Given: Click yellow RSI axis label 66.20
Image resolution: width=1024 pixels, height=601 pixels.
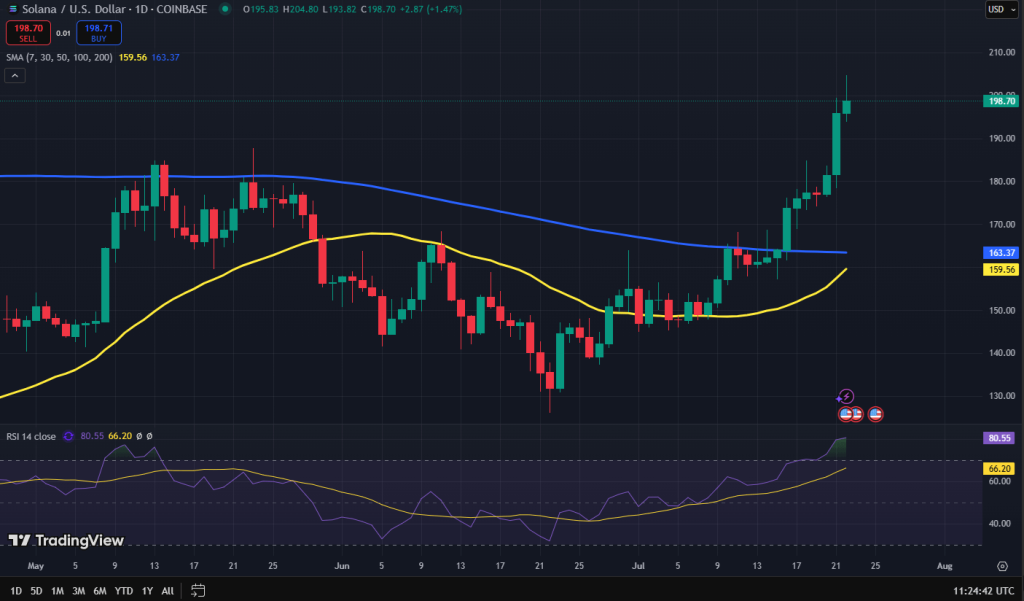Looking at the screenshot, I should coord(999,468).
